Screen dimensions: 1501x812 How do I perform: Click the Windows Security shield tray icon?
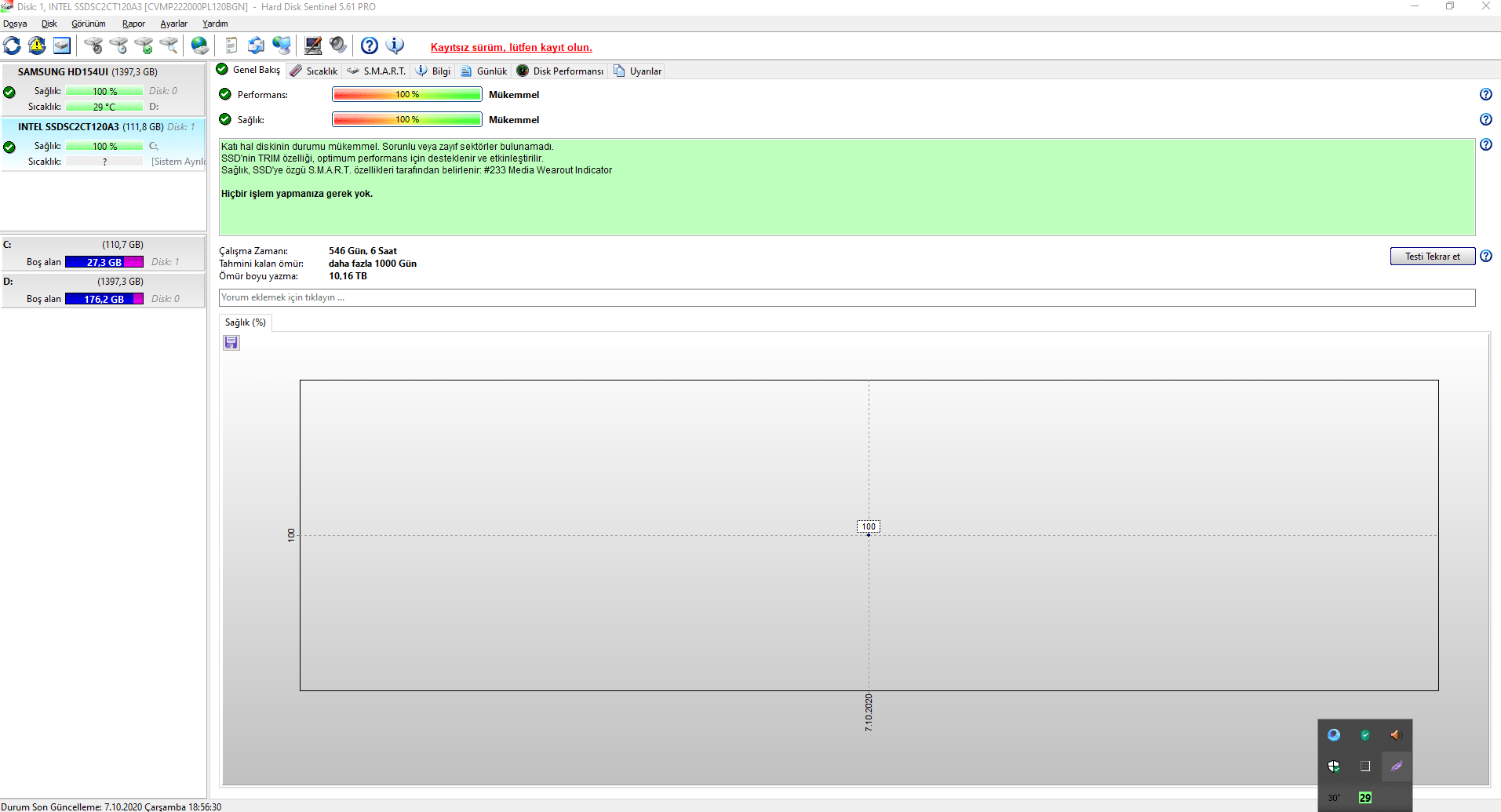pos(1334,766)
